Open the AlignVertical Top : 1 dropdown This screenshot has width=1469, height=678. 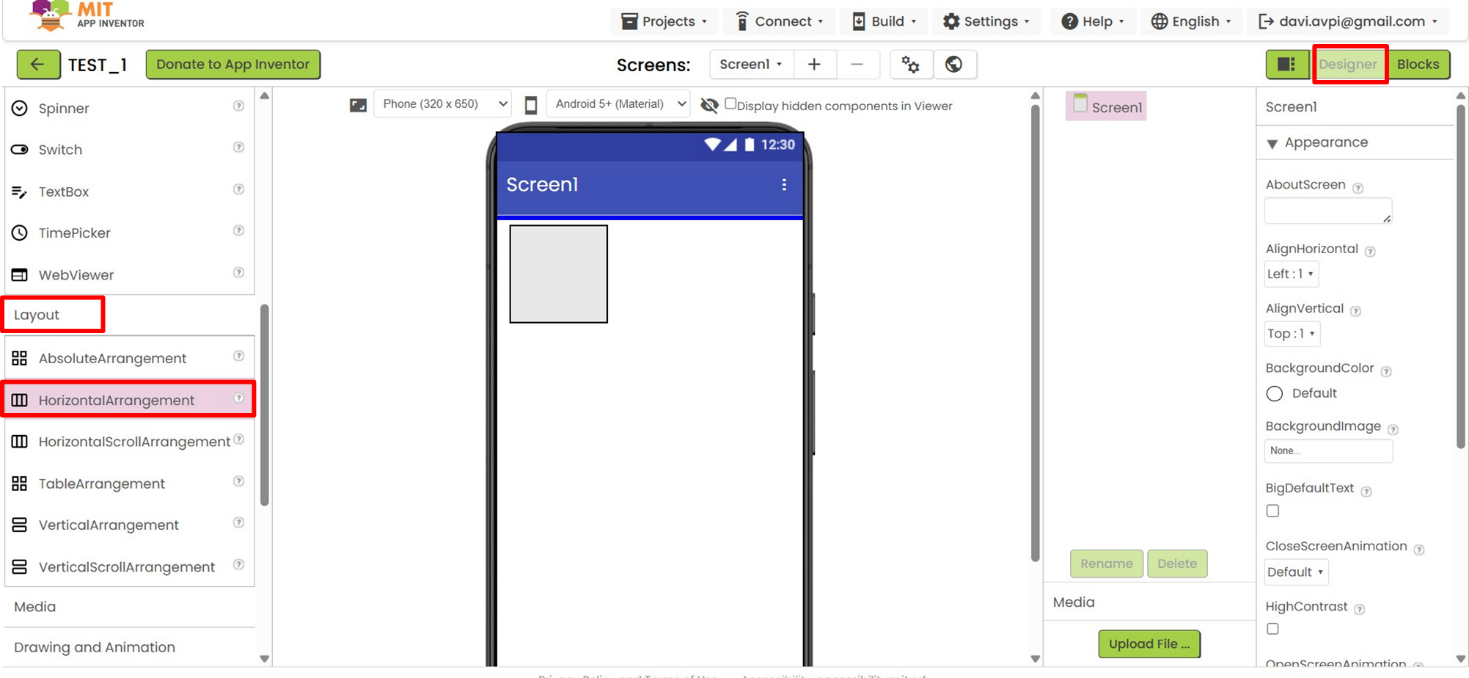pos(1292,334)
